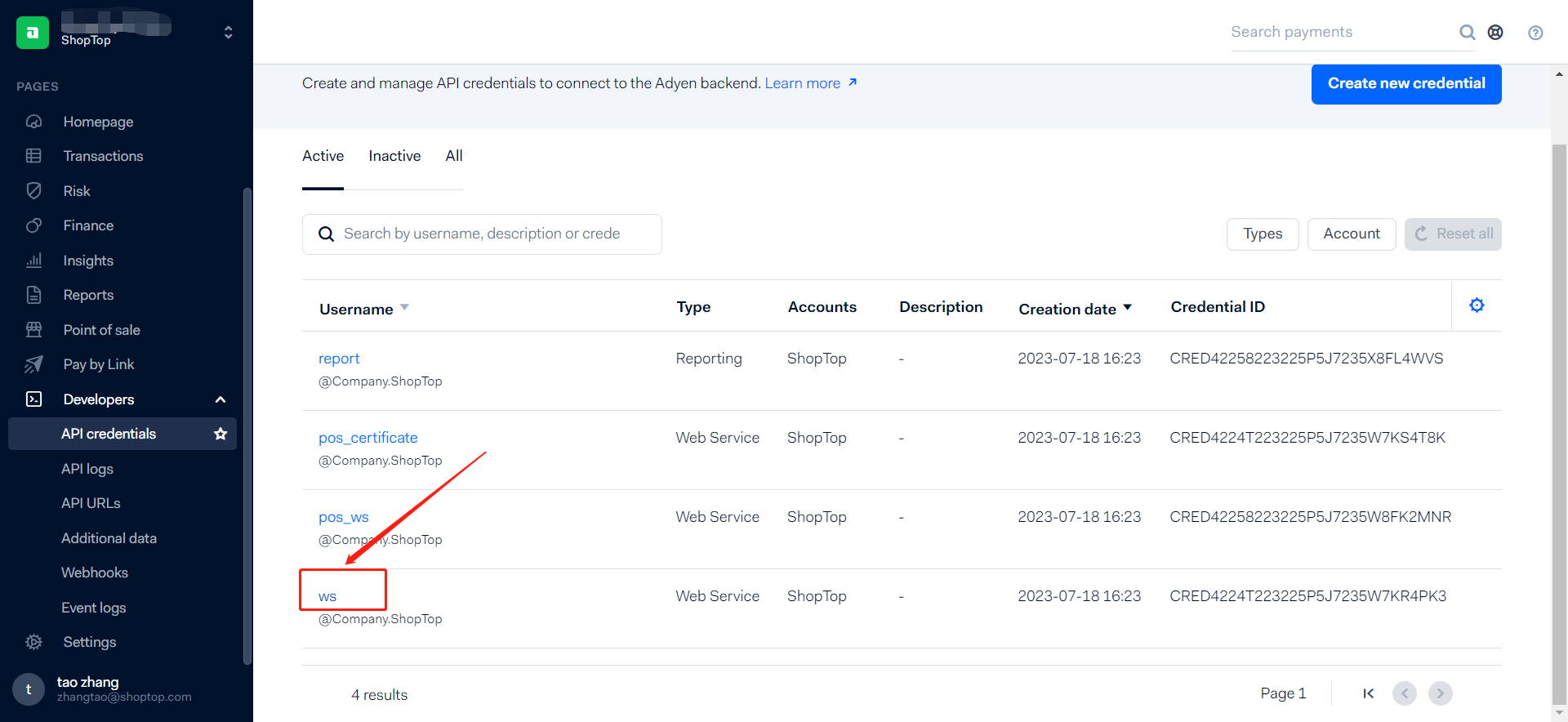Open Finance in the sidebar
The height and width of the screenshot is (722, 1568).
point(88,225)
